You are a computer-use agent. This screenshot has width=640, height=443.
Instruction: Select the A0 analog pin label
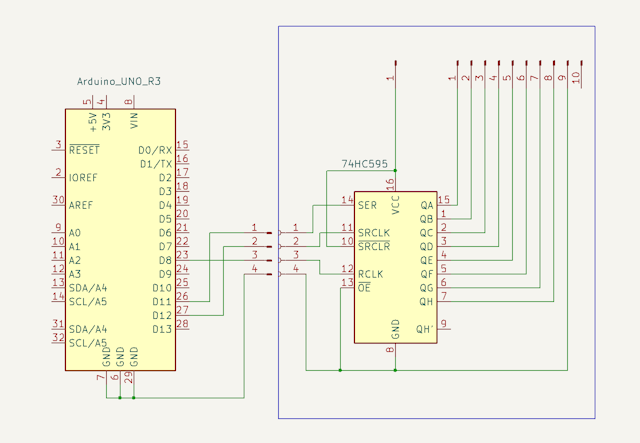pyautogui.click(x=75, y=233)
